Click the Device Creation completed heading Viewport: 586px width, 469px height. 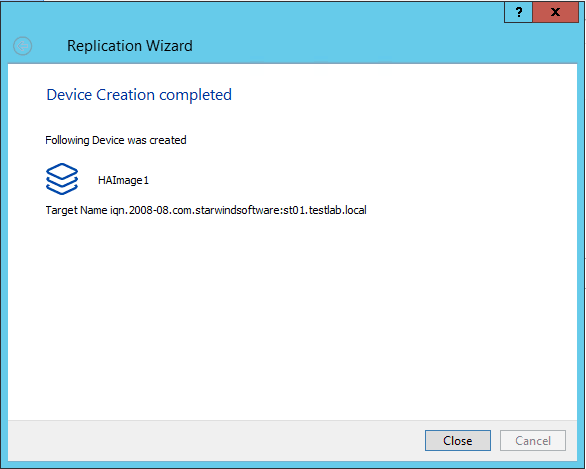point(139,95)
